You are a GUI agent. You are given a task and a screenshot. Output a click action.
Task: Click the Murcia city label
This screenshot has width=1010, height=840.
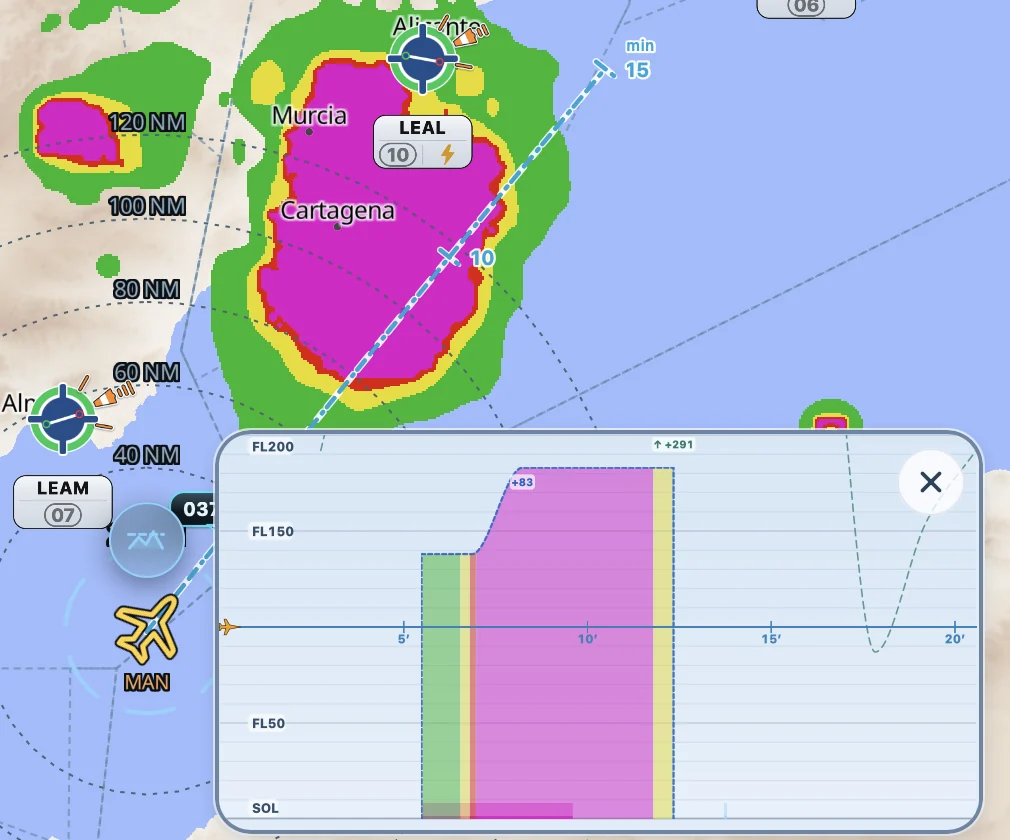[x=309, y=116]
